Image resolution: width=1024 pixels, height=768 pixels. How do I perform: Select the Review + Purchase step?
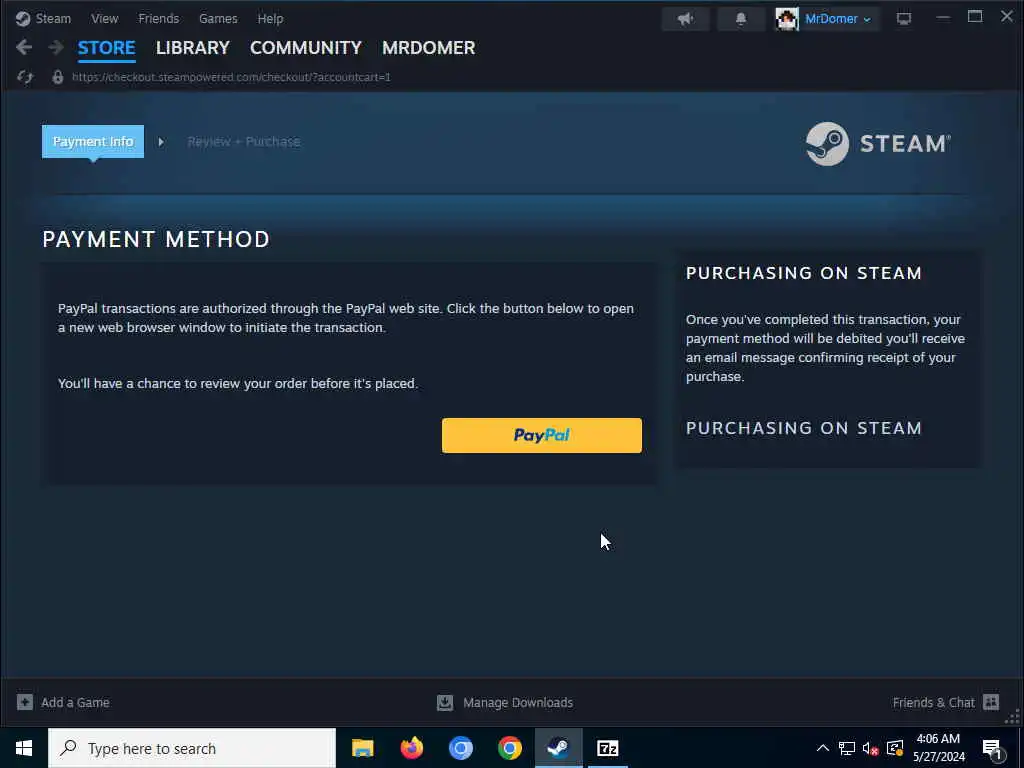pyautogui.click(x=244, y=141)
